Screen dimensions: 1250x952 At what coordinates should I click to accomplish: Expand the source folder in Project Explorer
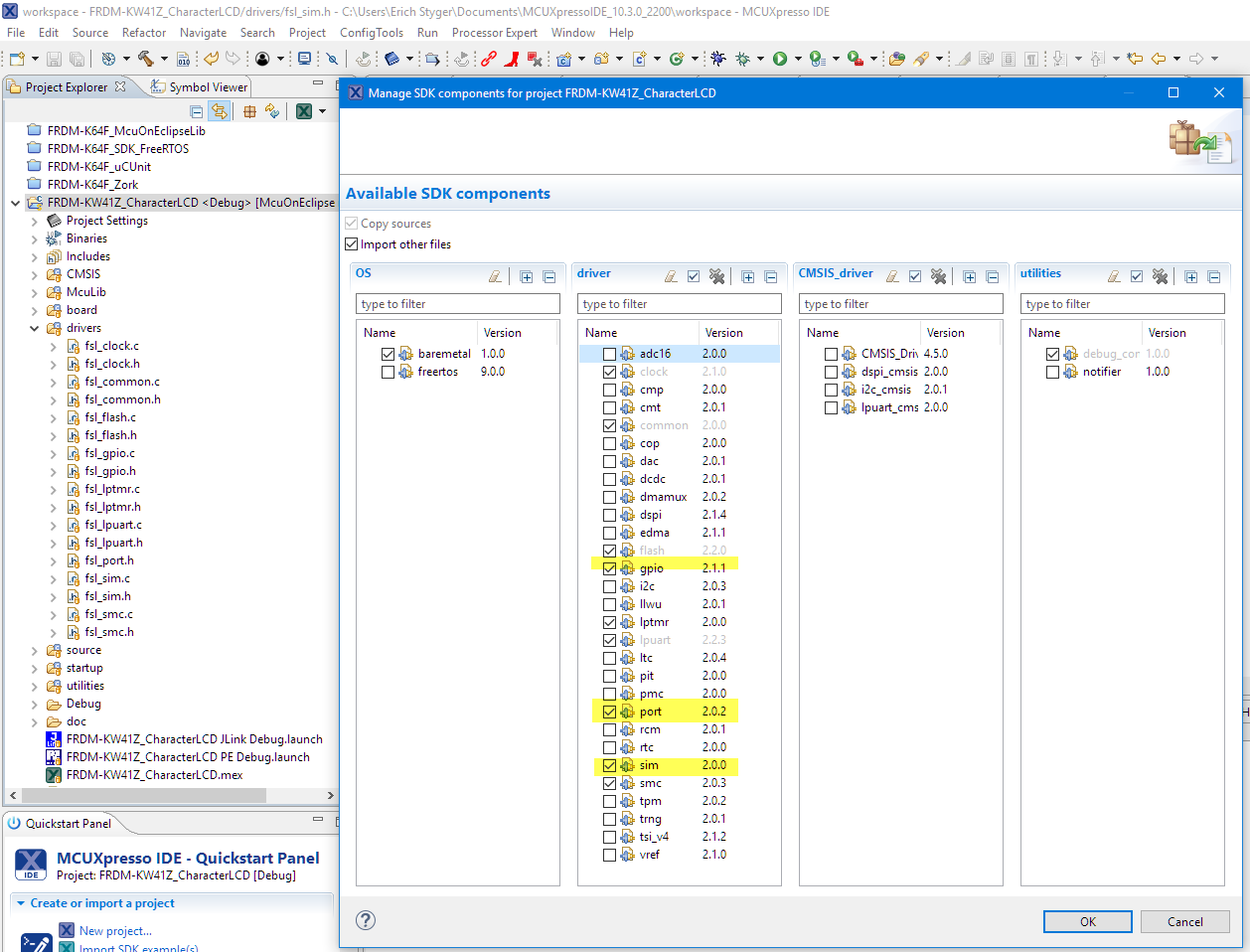point(34,649)
